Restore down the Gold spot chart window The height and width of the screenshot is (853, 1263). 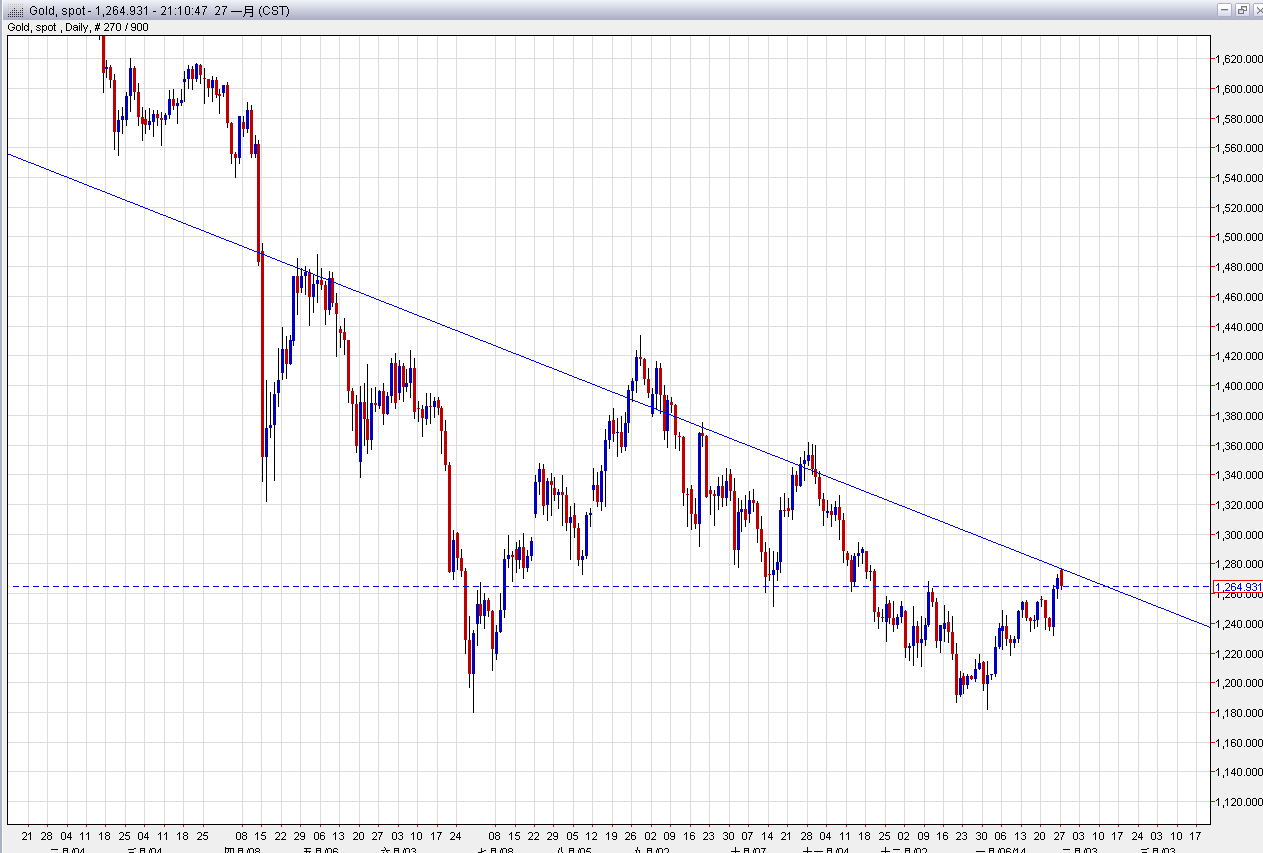tap(1241, 9)
